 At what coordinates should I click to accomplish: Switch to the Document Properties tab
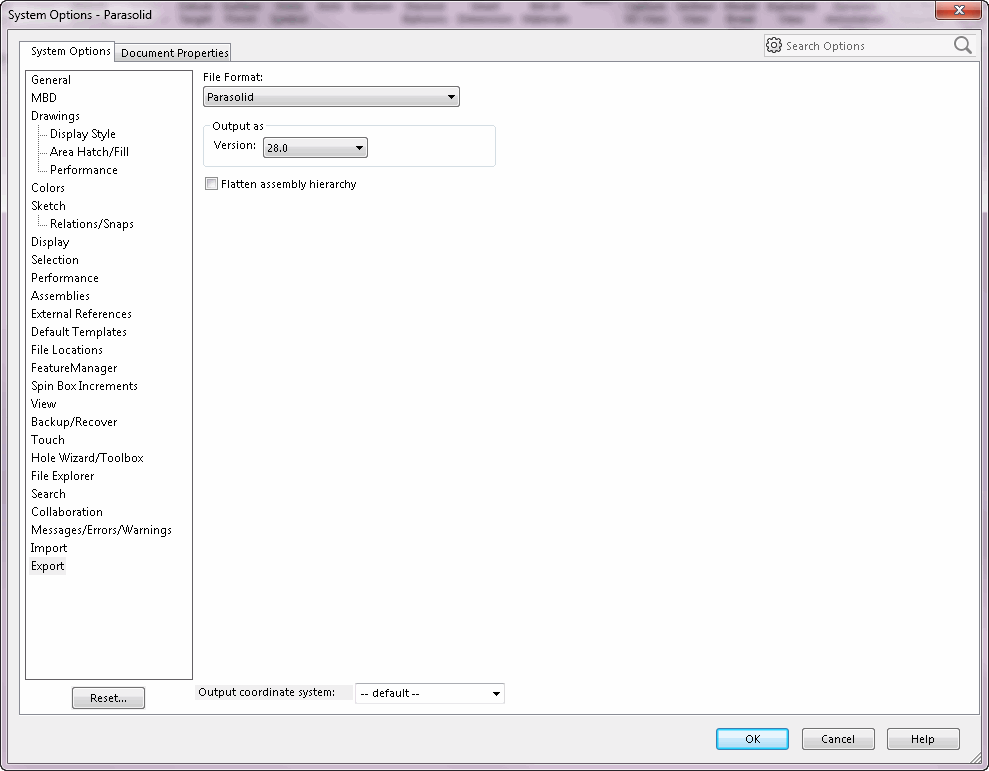coord(174,52)
